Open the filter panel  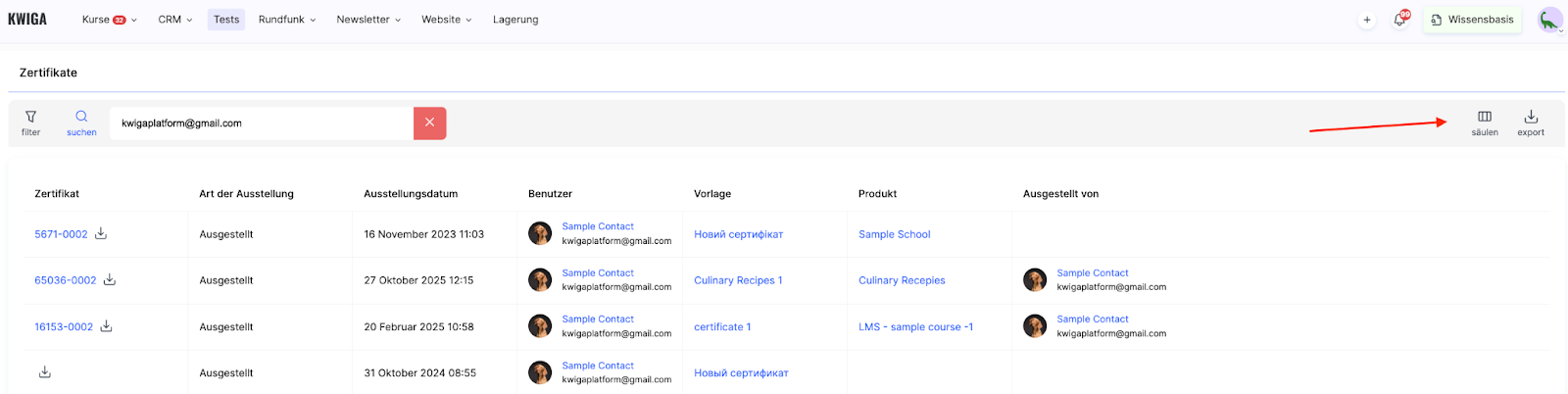coord(30,123)
